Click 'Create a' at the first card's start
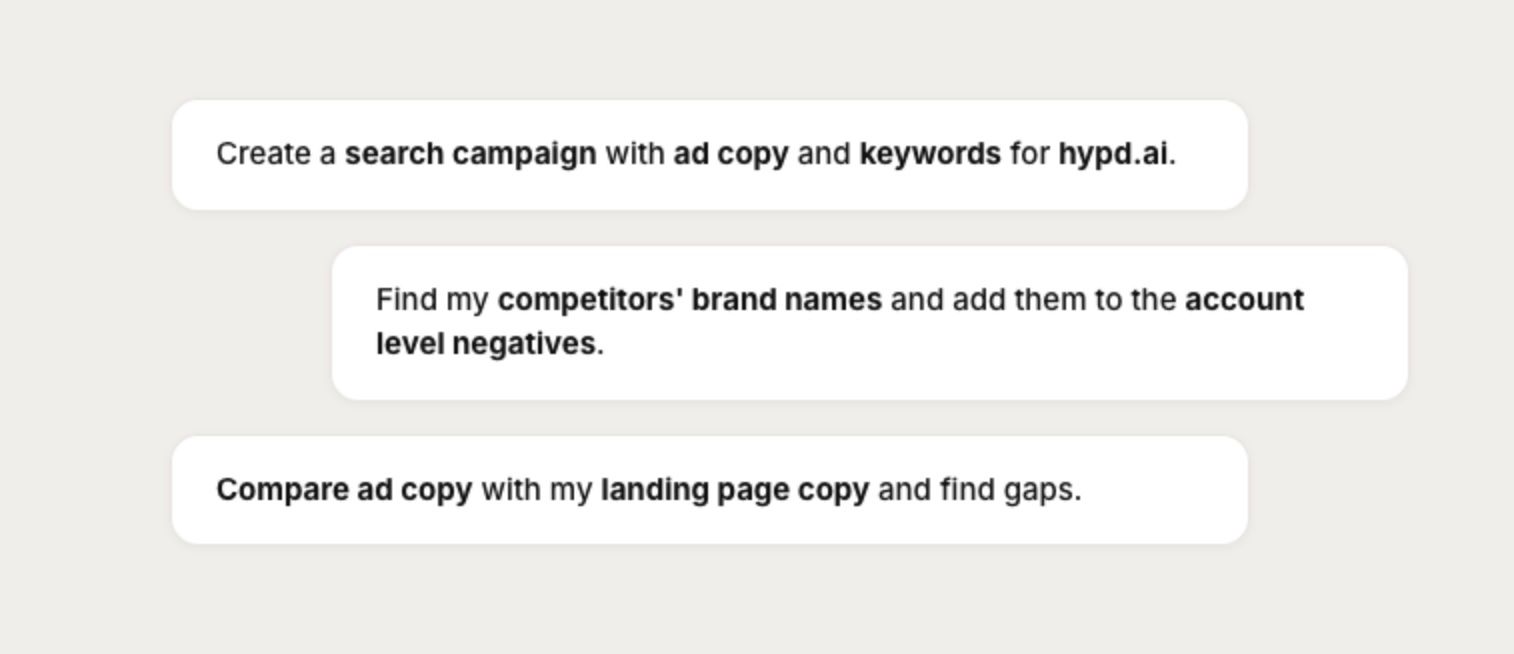 [x=276, y=154]
